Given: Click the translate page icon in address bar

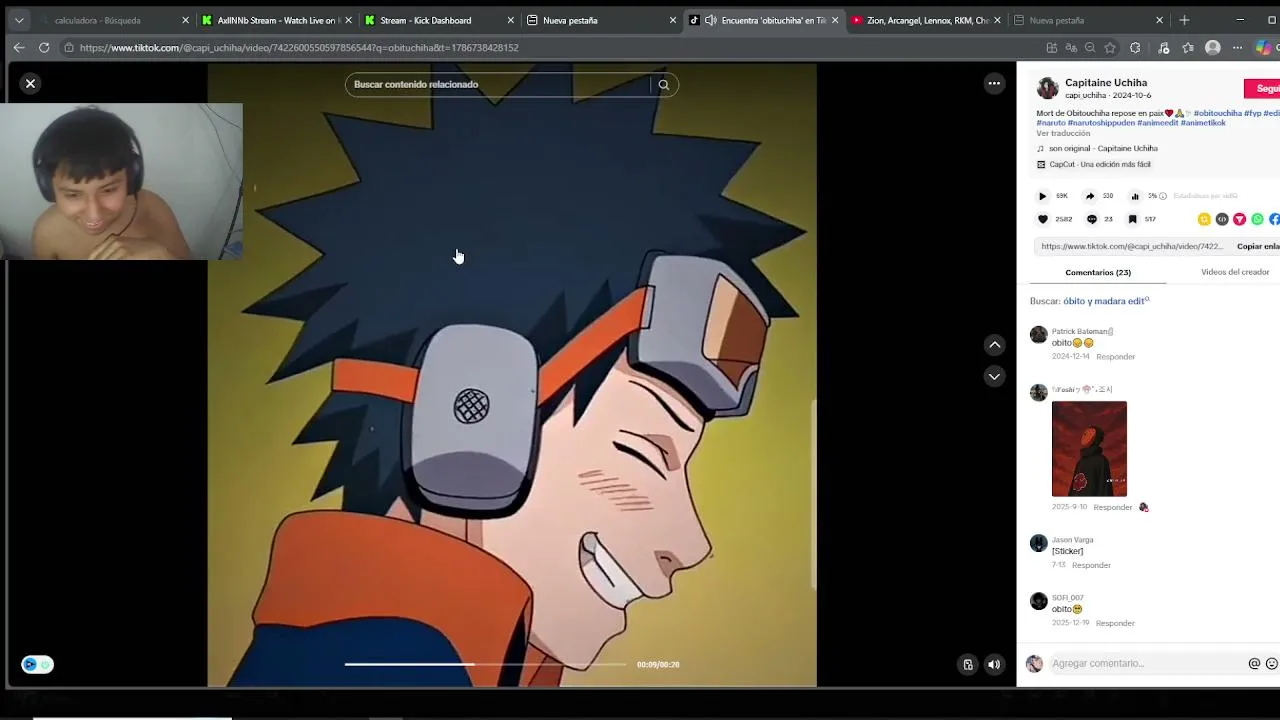Looking at the screenshot, I should [x=1071, y=47].
